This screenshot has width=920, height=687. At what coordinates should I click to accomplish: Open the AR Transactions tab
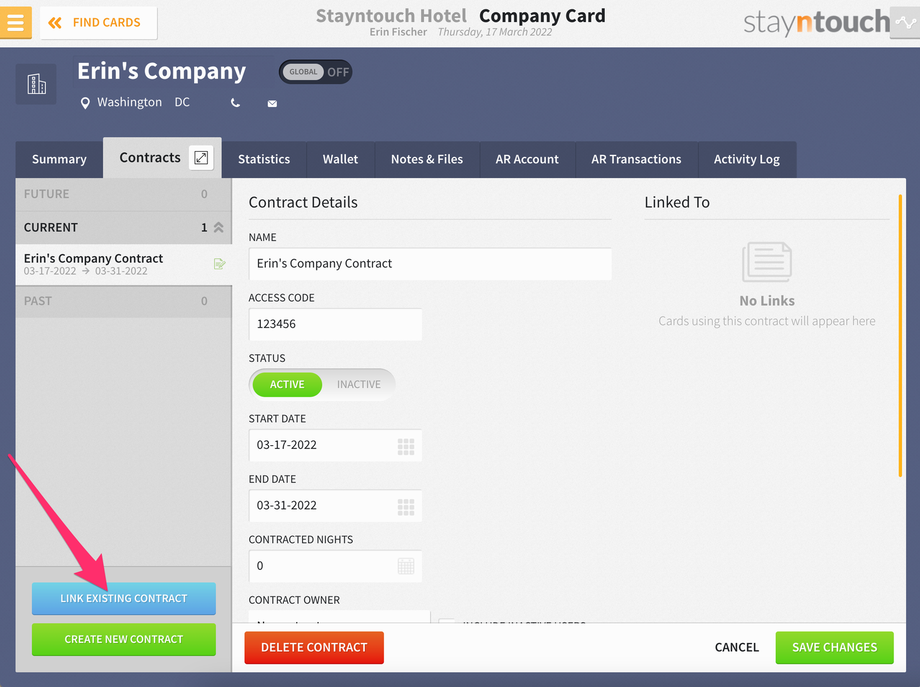point(636,159)
